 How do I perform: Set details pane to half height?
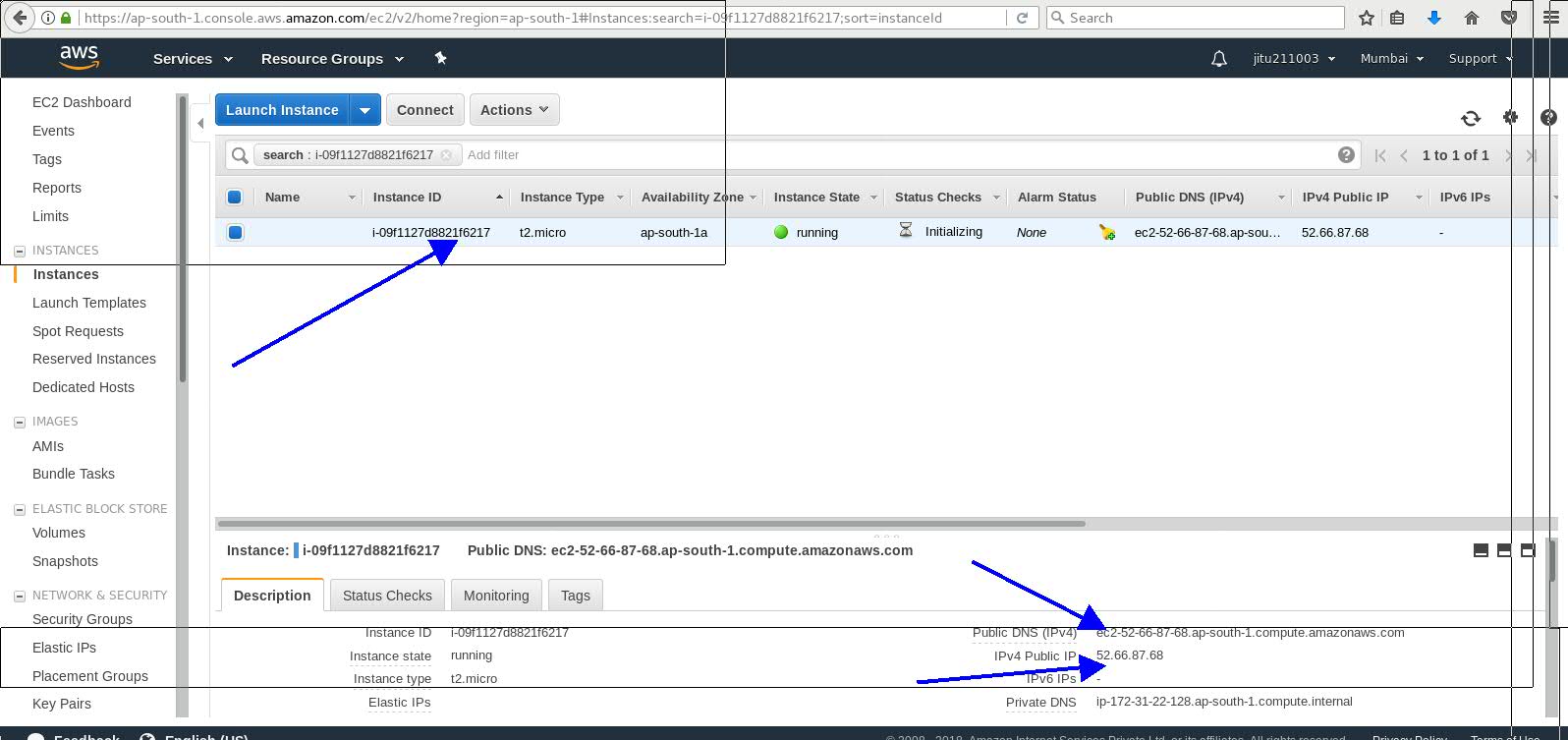[x=1504, y=550]
